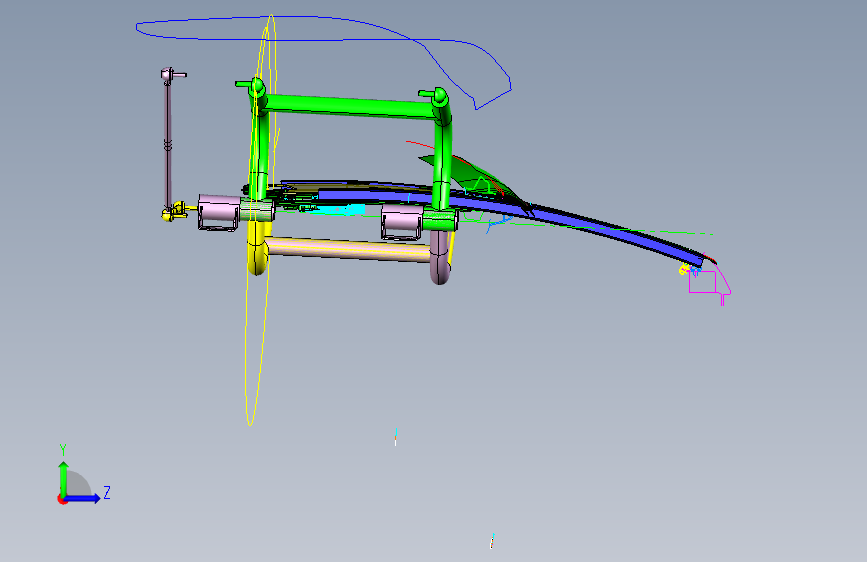
Task: Select the yellow elbow tube segment
Action: click(x=258, y=248)
